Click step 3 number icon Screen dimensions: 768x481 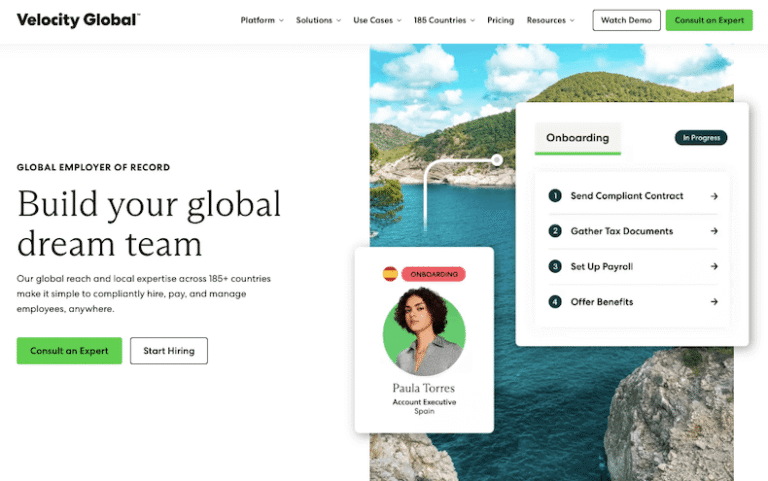(x=555, y=266)
